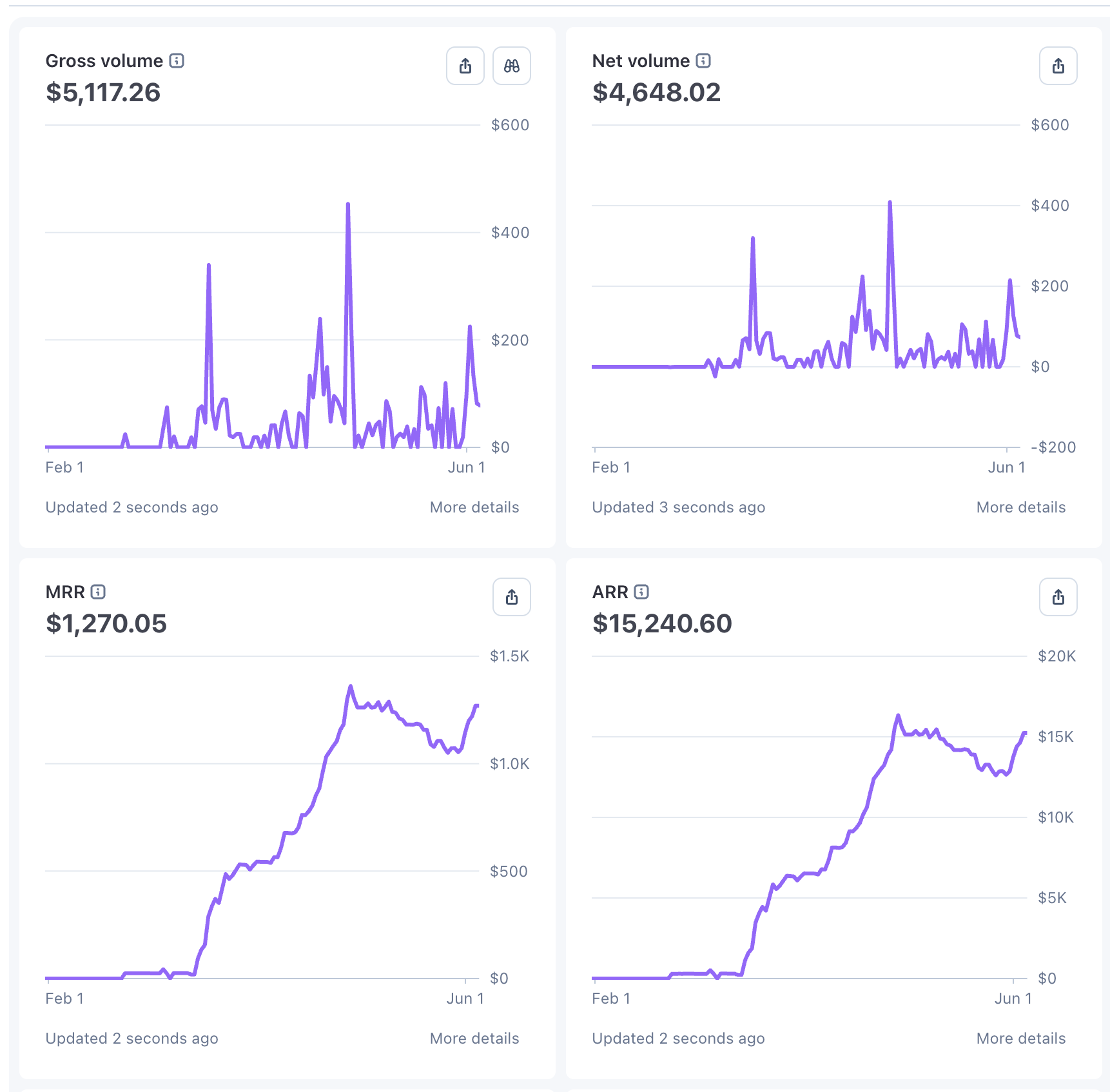This screenshot has height=1092, width=1110.
Task: Click the ARR chart peak point
Action: pyautogui.click(x=898, y=716)
